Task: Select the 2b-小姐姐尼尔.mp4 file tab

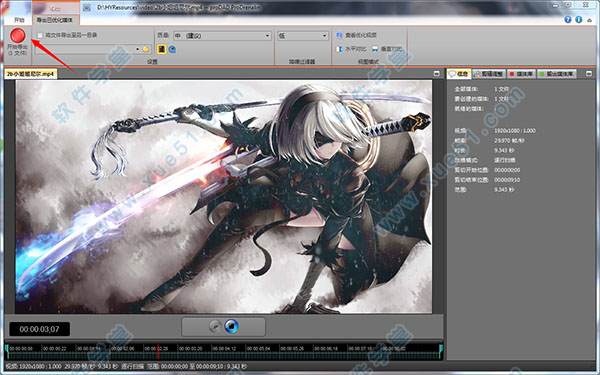Action: pyautogui.click(x=31, y=74)
